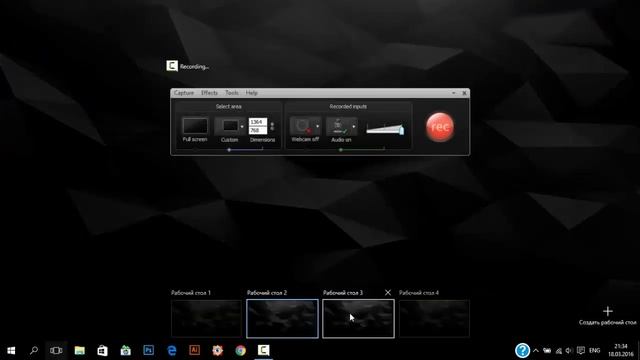
Task: Start recording with the red rec button
Action: (440, 127)
